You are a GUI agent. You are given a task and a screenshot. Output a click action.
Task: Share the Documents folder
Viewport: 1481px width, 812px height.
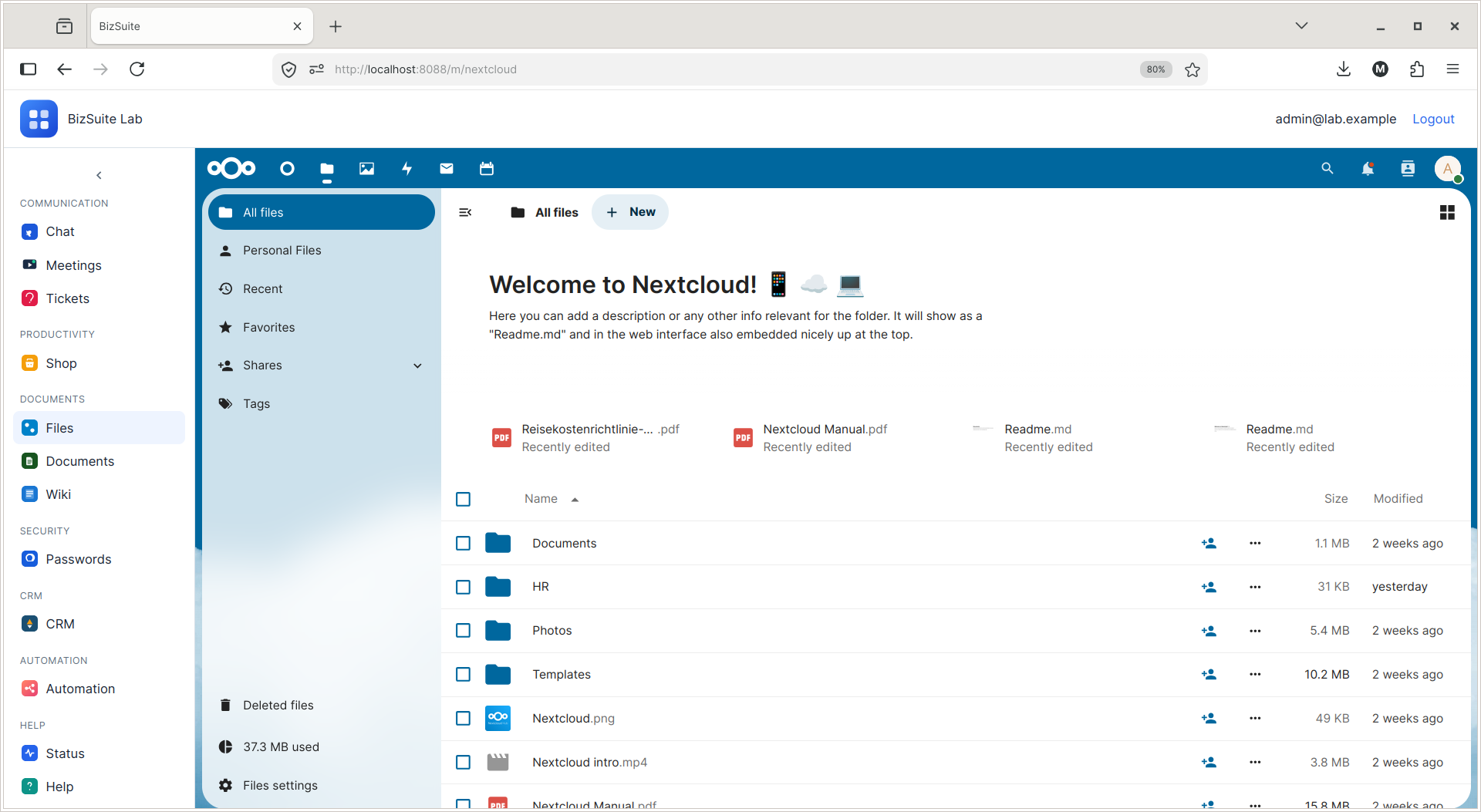(x=1209, y=543)
